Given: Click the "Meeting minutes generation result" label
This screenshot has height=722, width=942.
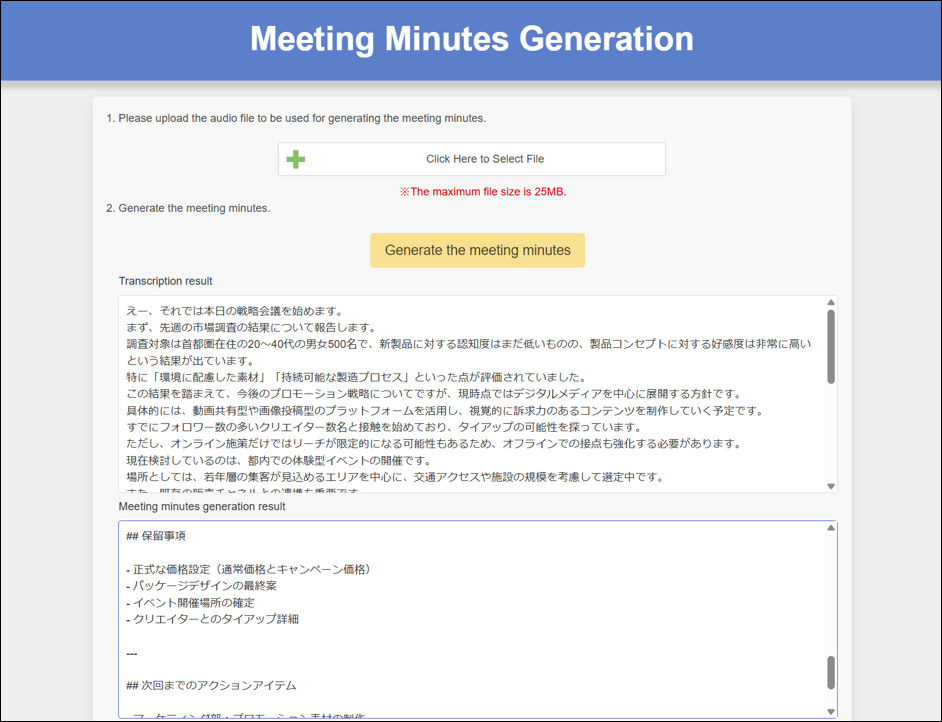Looking at the screenshot, I should [201, 506].
